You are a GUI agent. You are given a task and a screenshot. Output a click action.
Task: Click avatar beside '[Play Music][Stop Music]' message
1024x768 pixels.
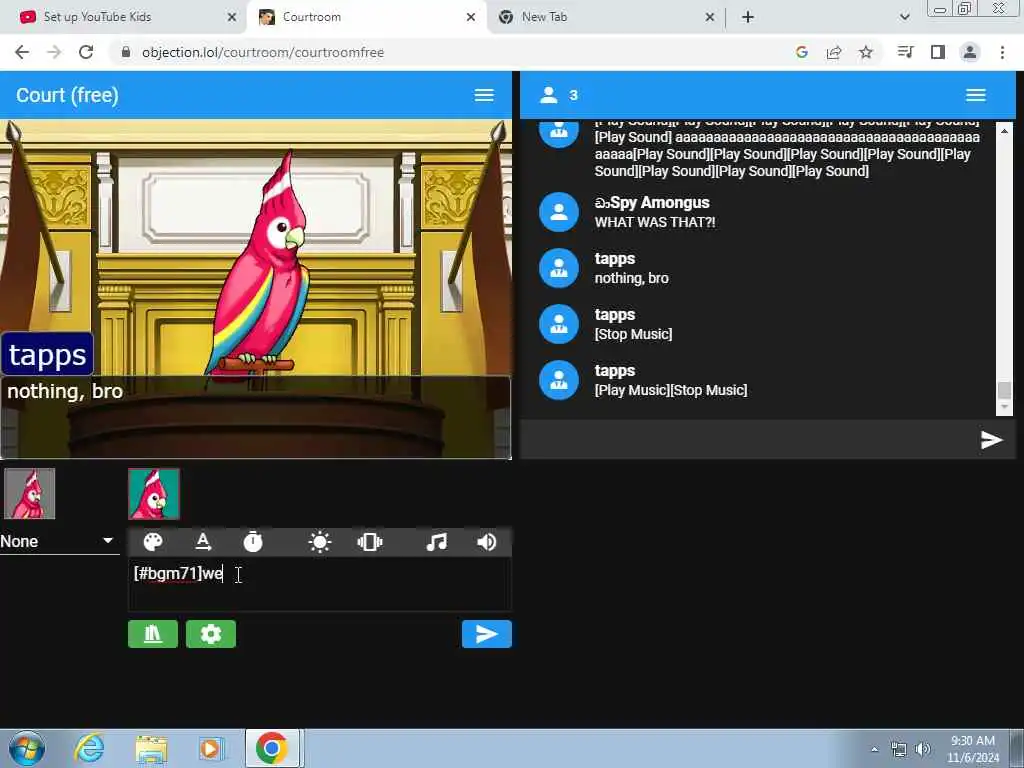click(558, 380)
